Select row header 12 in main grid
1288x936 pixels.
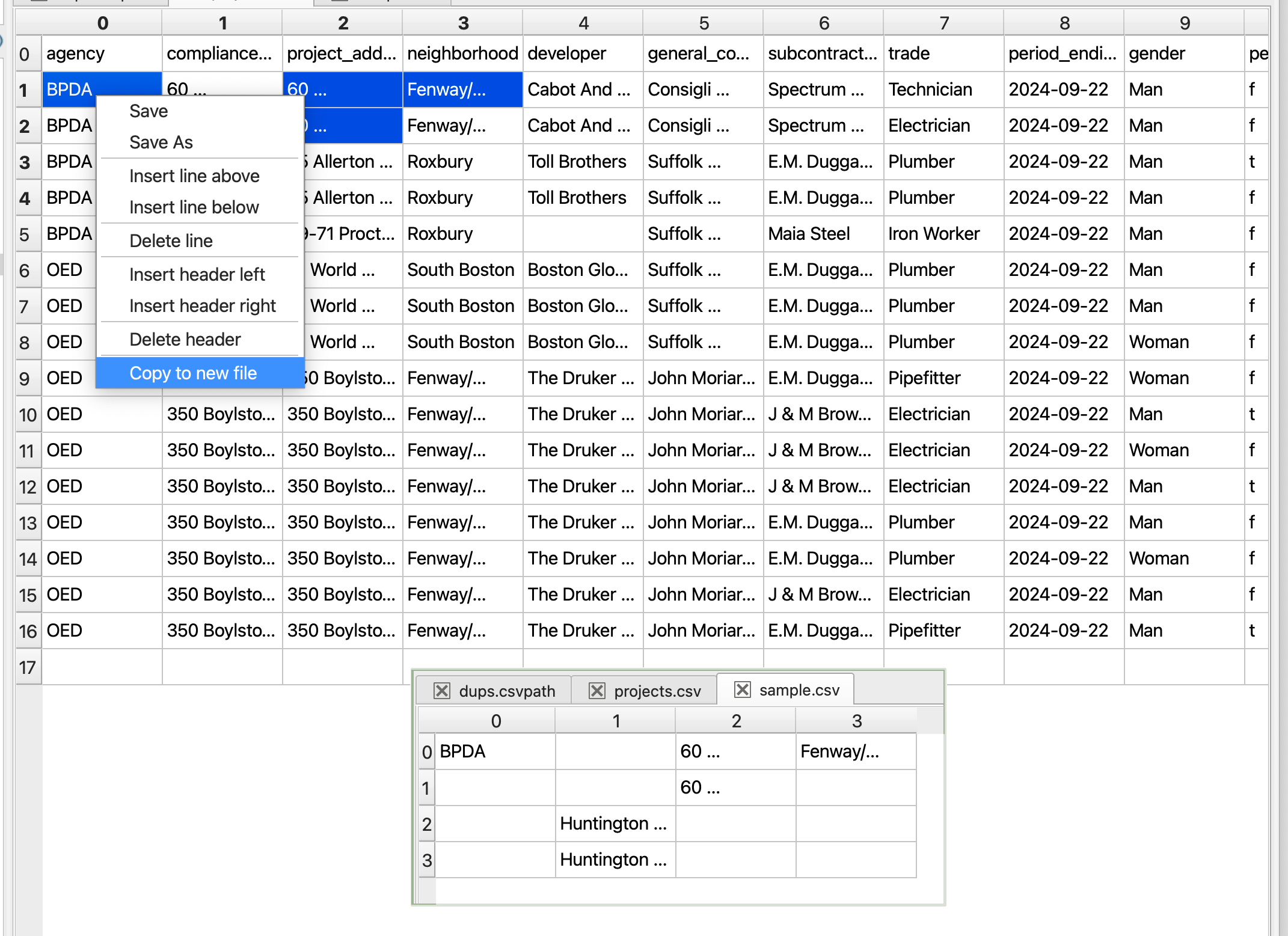pos(28,486)
